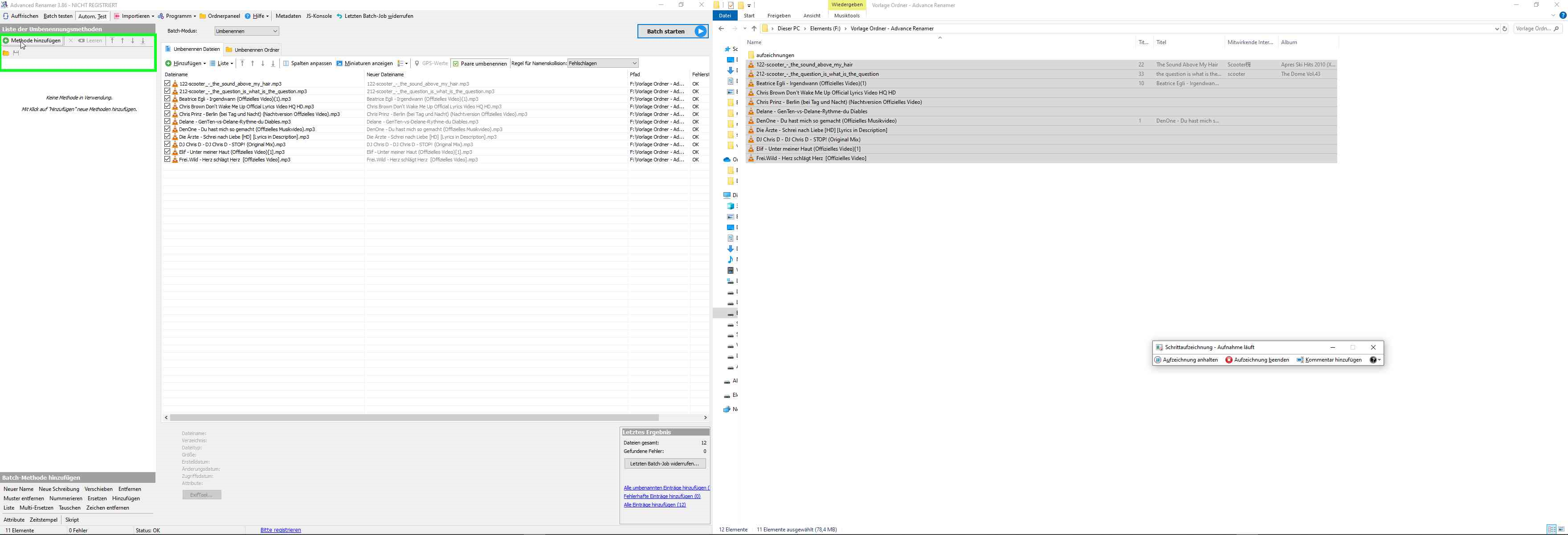Open the Ansicht ribbon tab in Explorer
Viewport: 1568px width, 535px height.
tap(811, 16)
